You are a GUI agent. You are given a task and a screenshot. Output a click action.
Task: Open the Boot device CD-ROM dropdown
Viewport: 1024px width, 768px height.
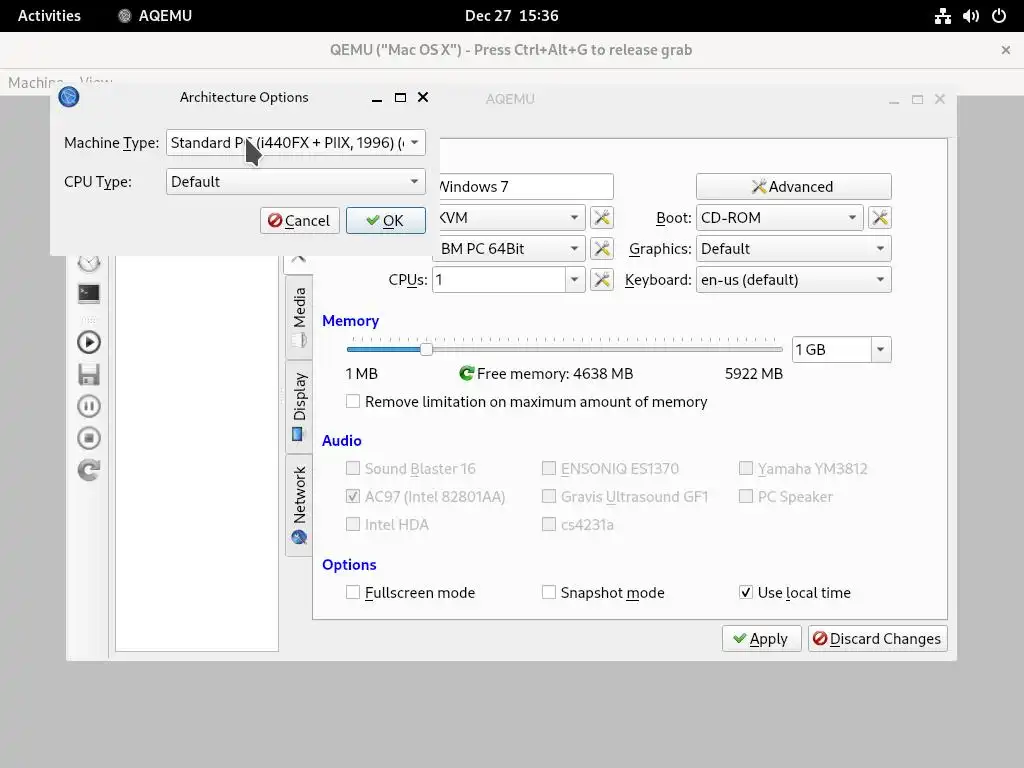(780, 217)
